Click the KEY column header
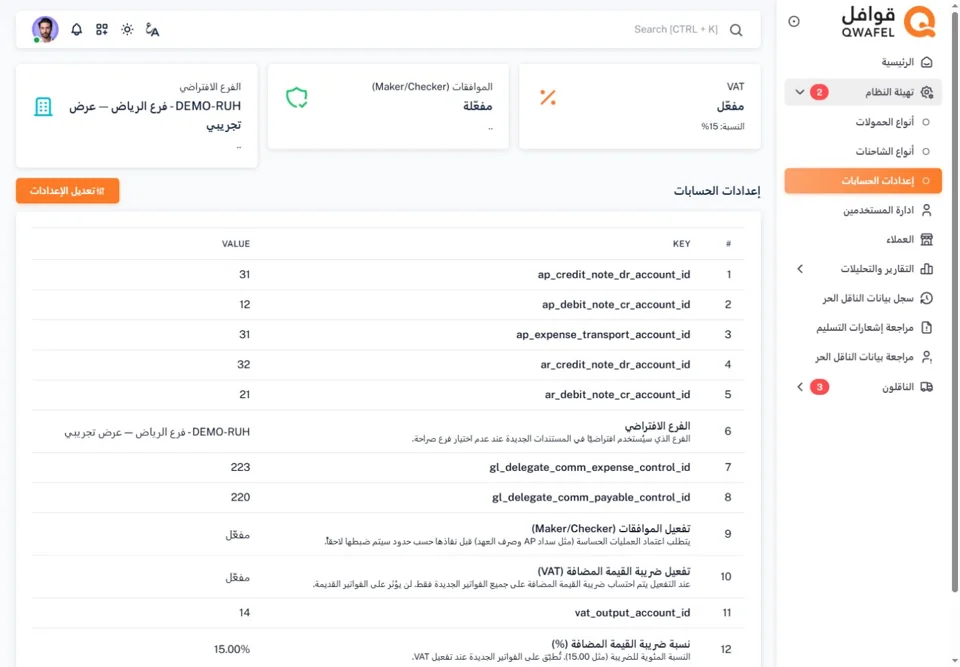This screenshot has width=960, height=667. tap(681, 244)
